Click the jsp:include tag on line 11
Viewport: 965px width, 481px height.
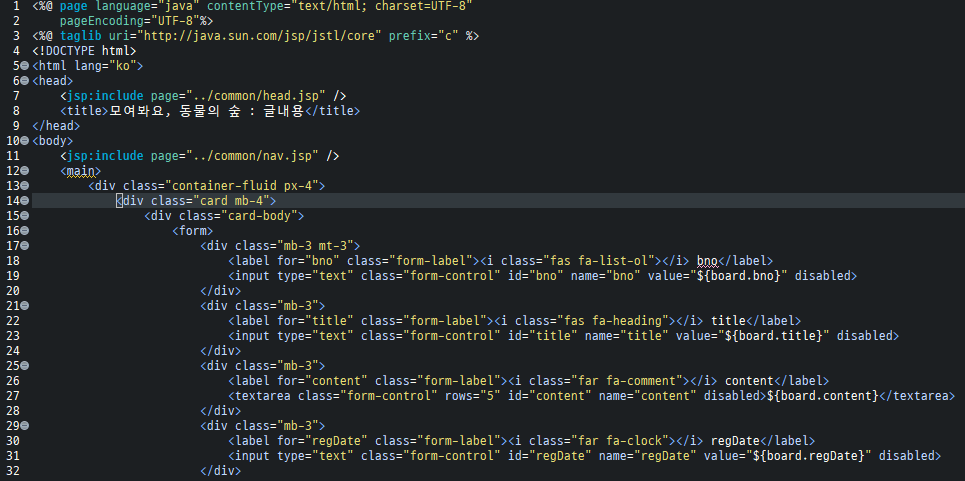[x=105, y=156]
